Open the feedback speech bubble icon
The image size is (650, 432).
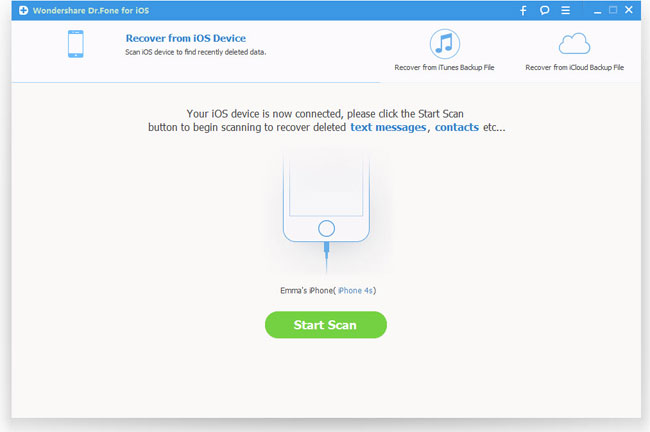[544, 10]
